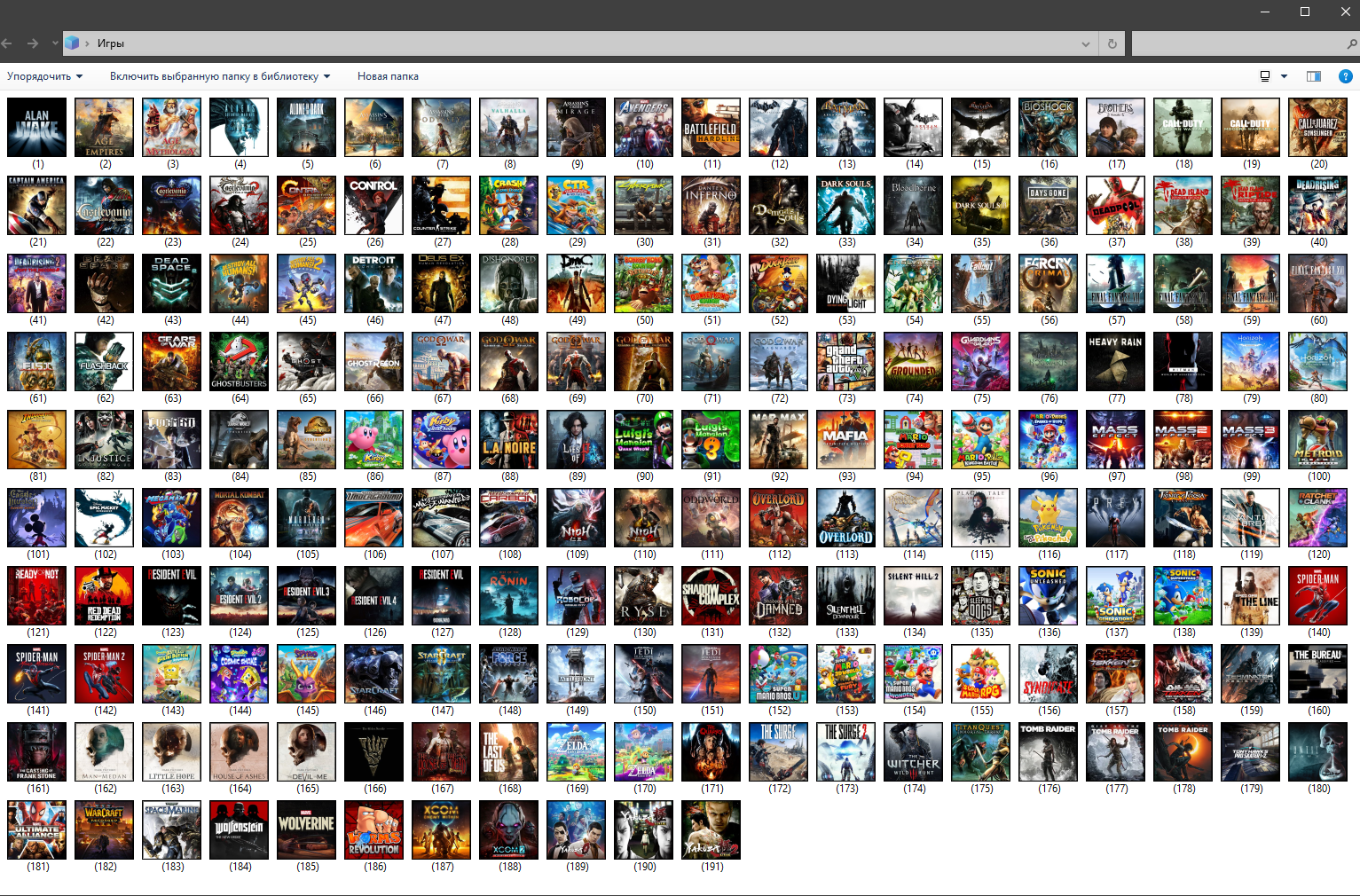Select Tomb Raider cover (176)
Screen dimensions: 1360x896
1049,752
